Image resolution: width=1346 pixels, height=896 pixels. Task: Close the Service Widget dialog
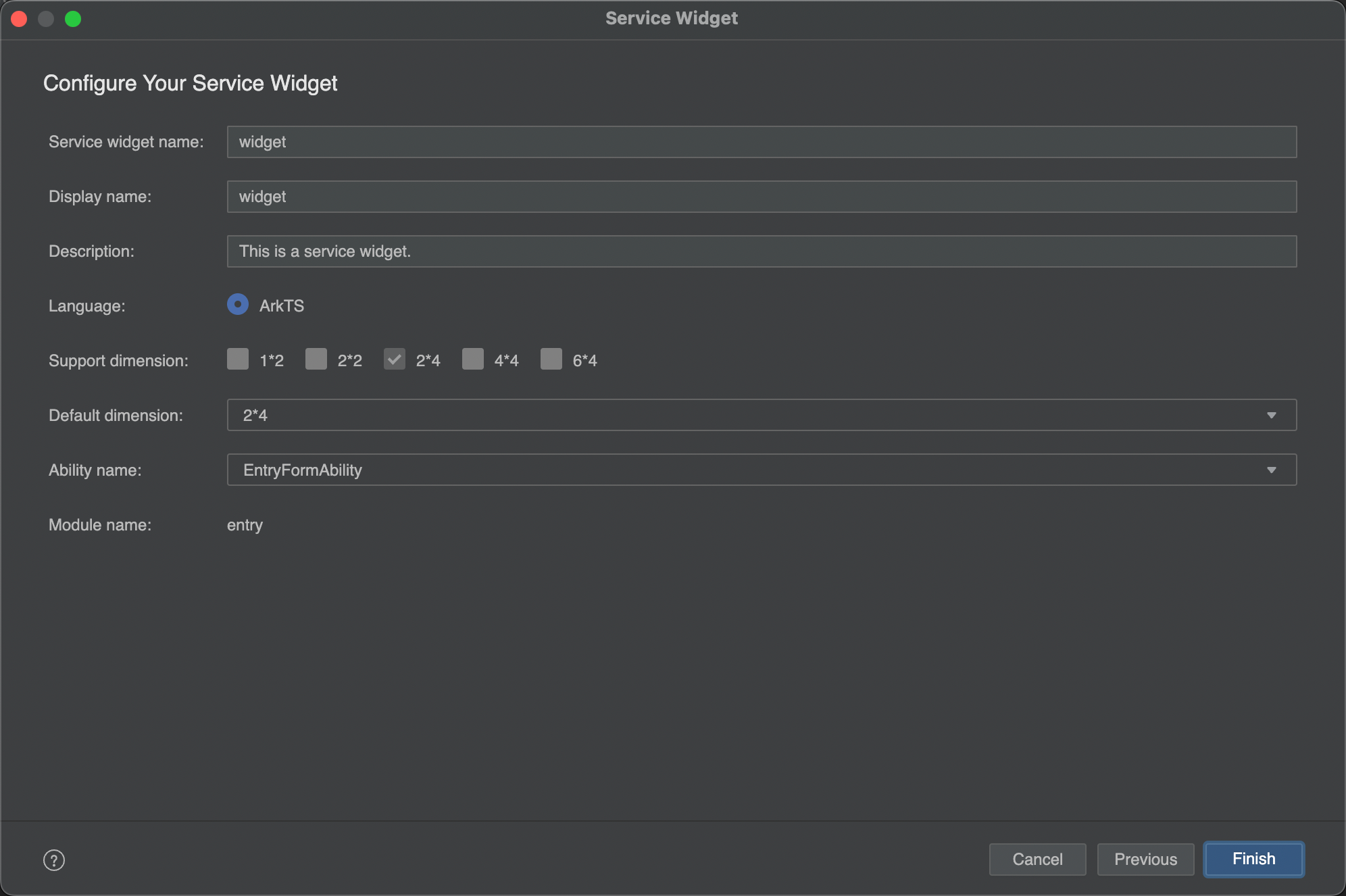19,19
